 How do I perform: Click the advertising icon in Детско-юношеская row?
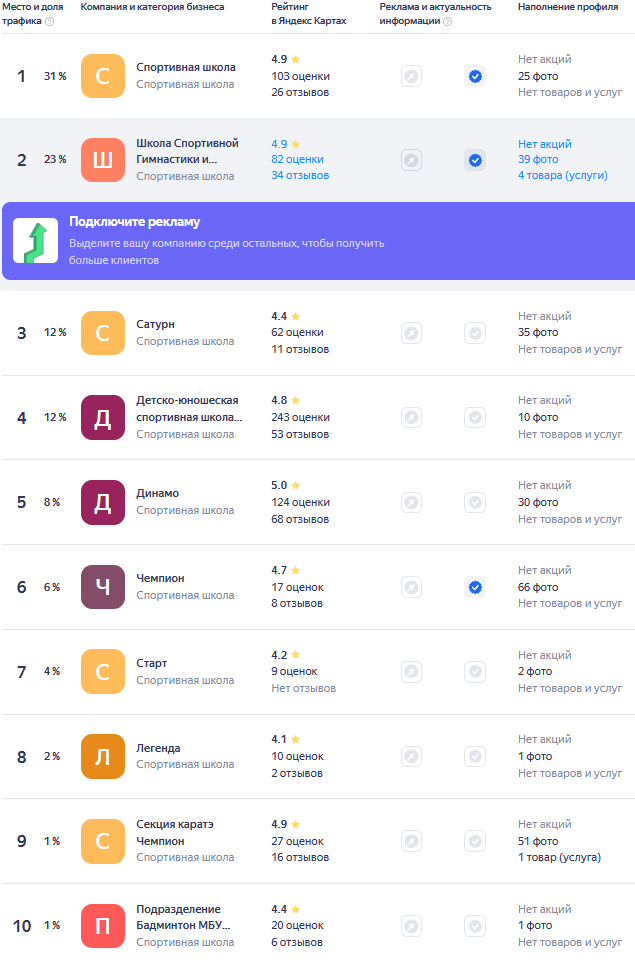[x=412, y=418]
